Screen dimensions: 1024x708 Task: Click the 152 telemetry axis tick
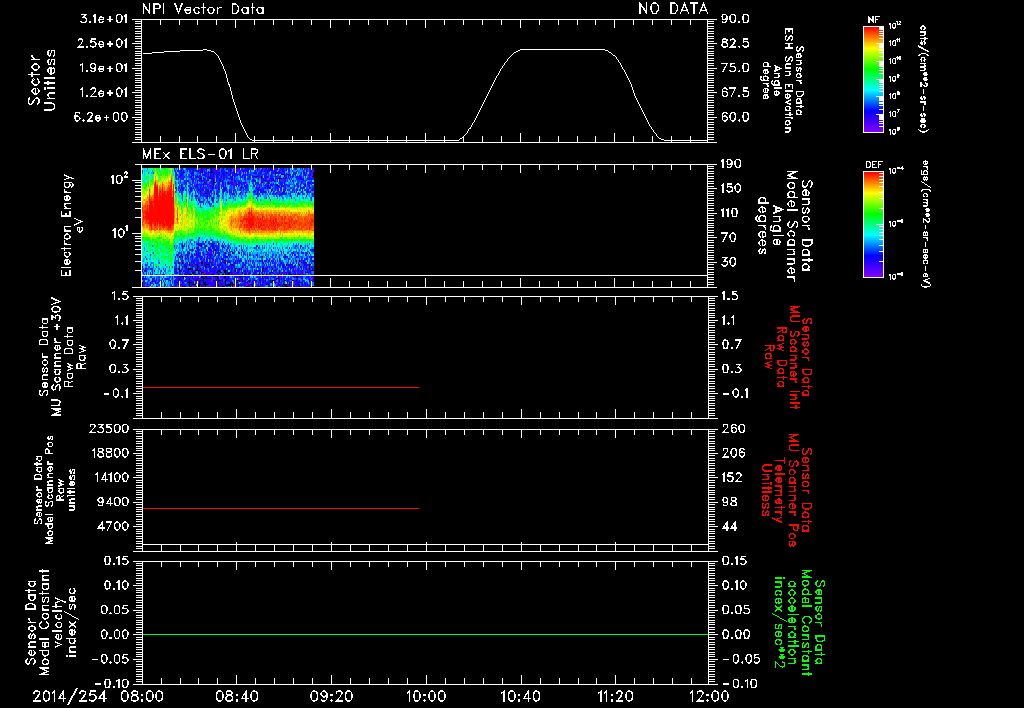(x=733, y=477)
